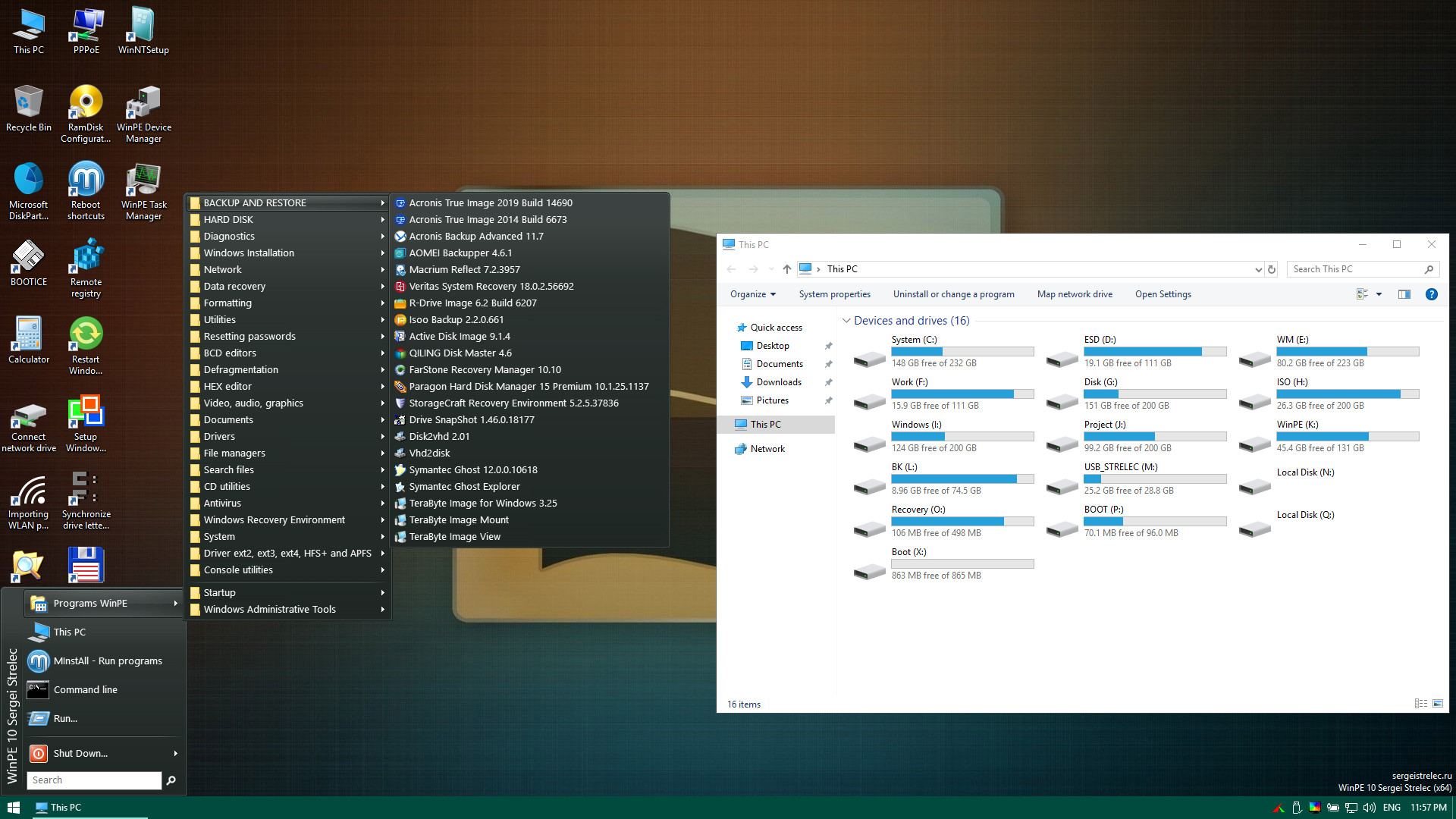Open Windows Administrative Tools menu entry
Screen dimensions: 1456x819
coord(269,609)
